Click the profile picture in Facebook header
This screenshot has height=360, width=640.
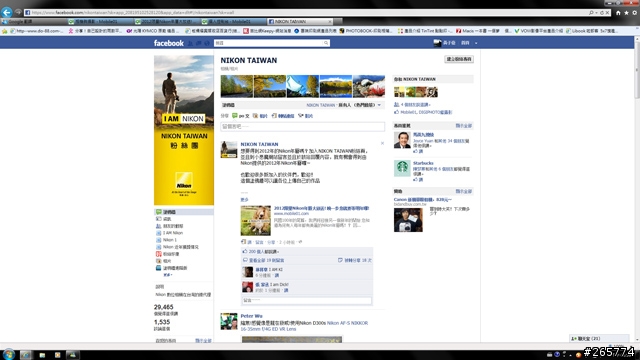(x=437, y=43)
